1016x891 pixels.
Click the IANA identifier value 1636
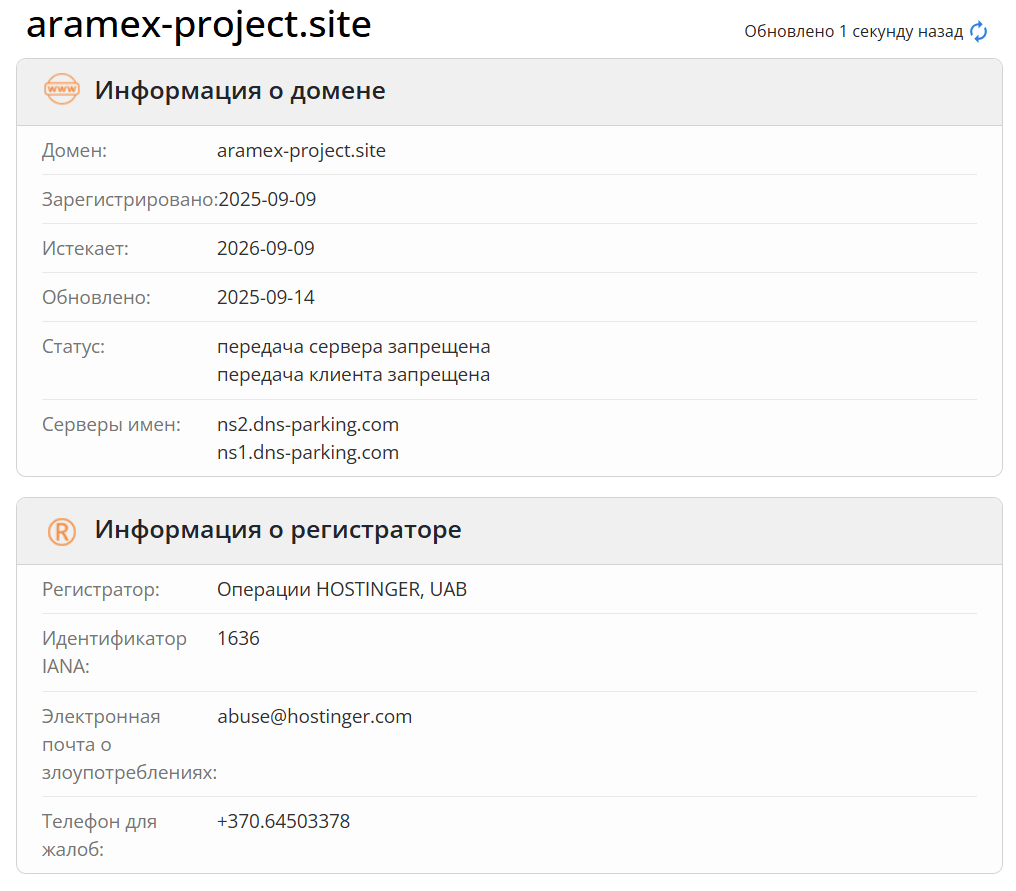238,638
